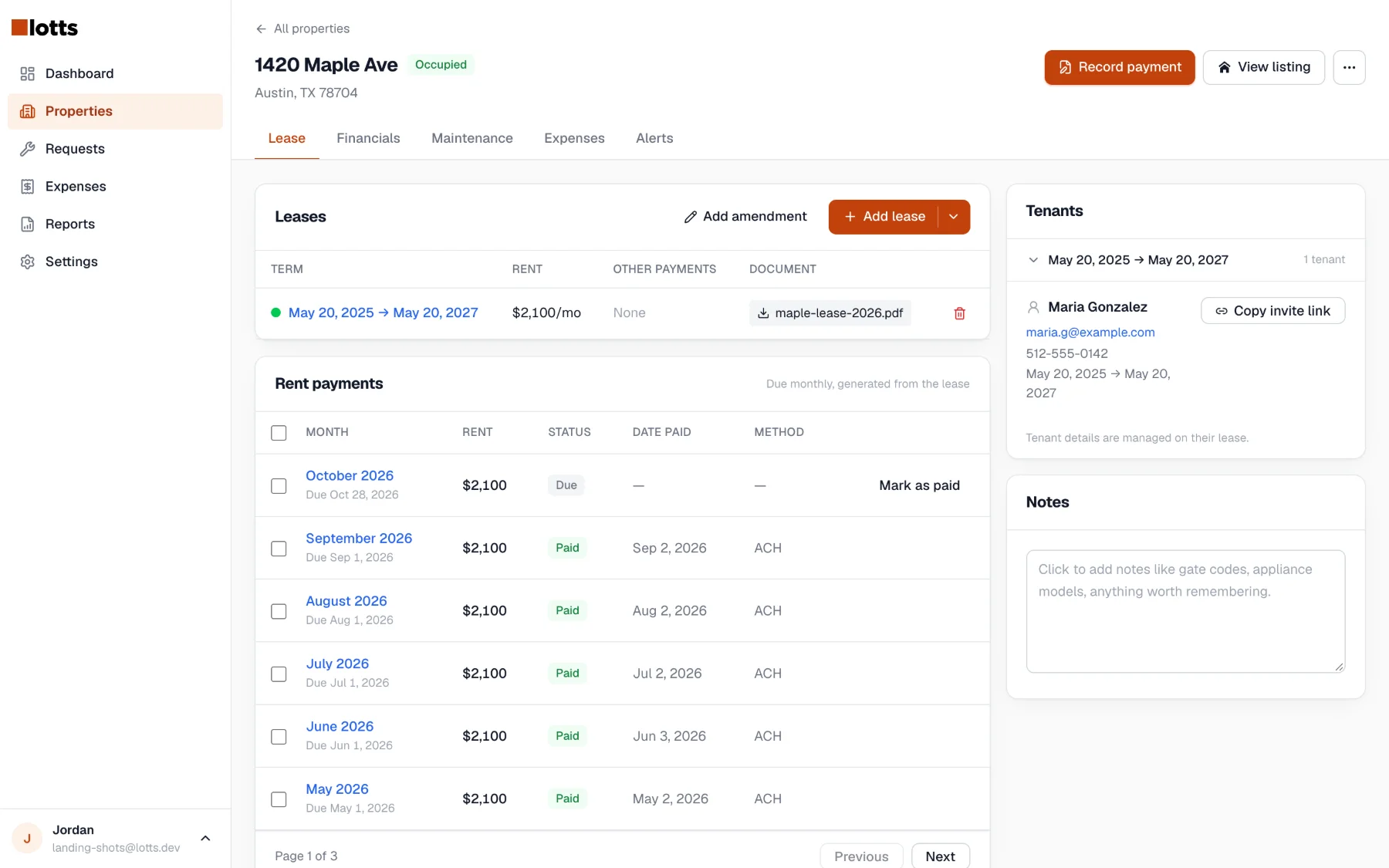Image resolution: width=1389 pixels, height=868 pixels.
Task: Open the three-dots more options menu
Action: pos(1349,67)
